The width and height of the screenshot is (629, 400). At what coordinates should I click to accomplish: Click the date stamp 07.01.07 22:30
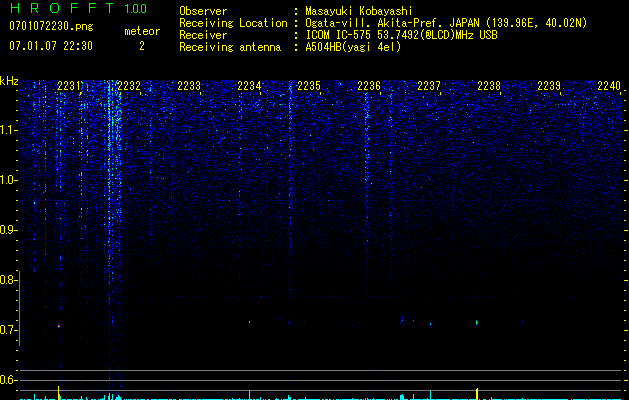click(x=51, y=46)
